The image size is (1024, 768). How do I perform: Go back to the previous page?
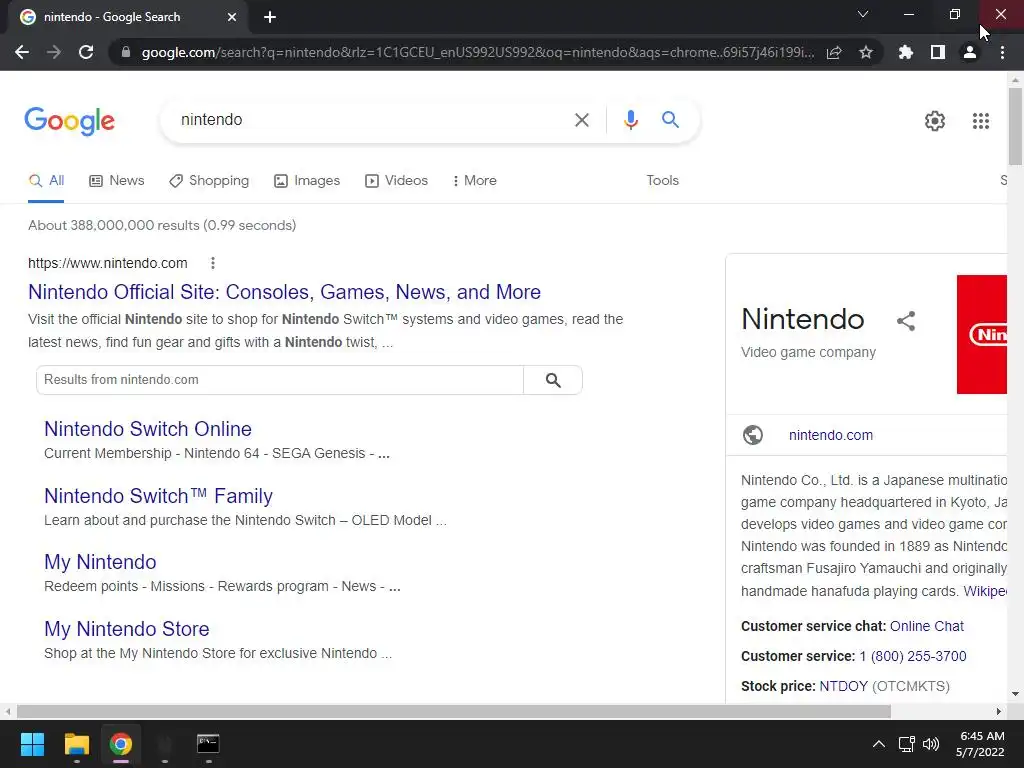coord(22,52)
